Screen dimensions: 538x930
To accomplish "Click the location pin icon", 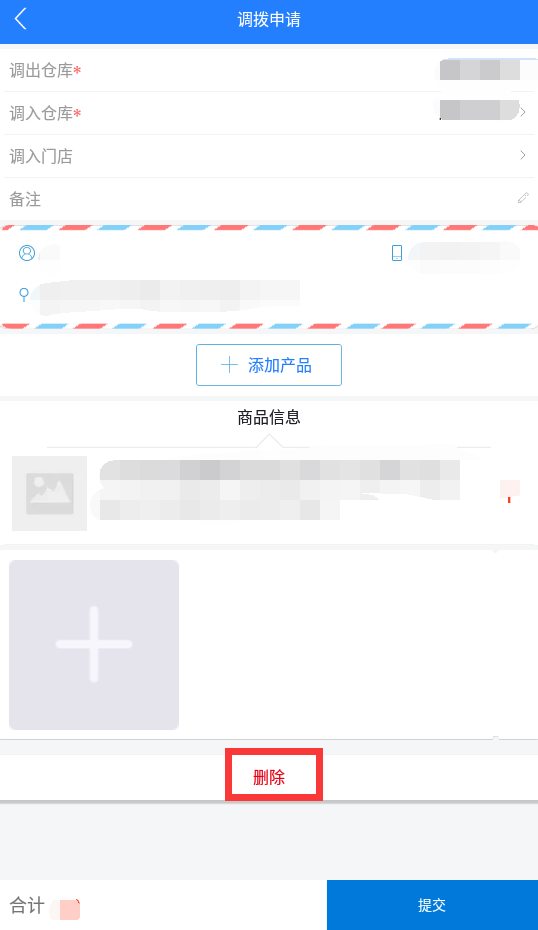I will [x=24, y=294].
